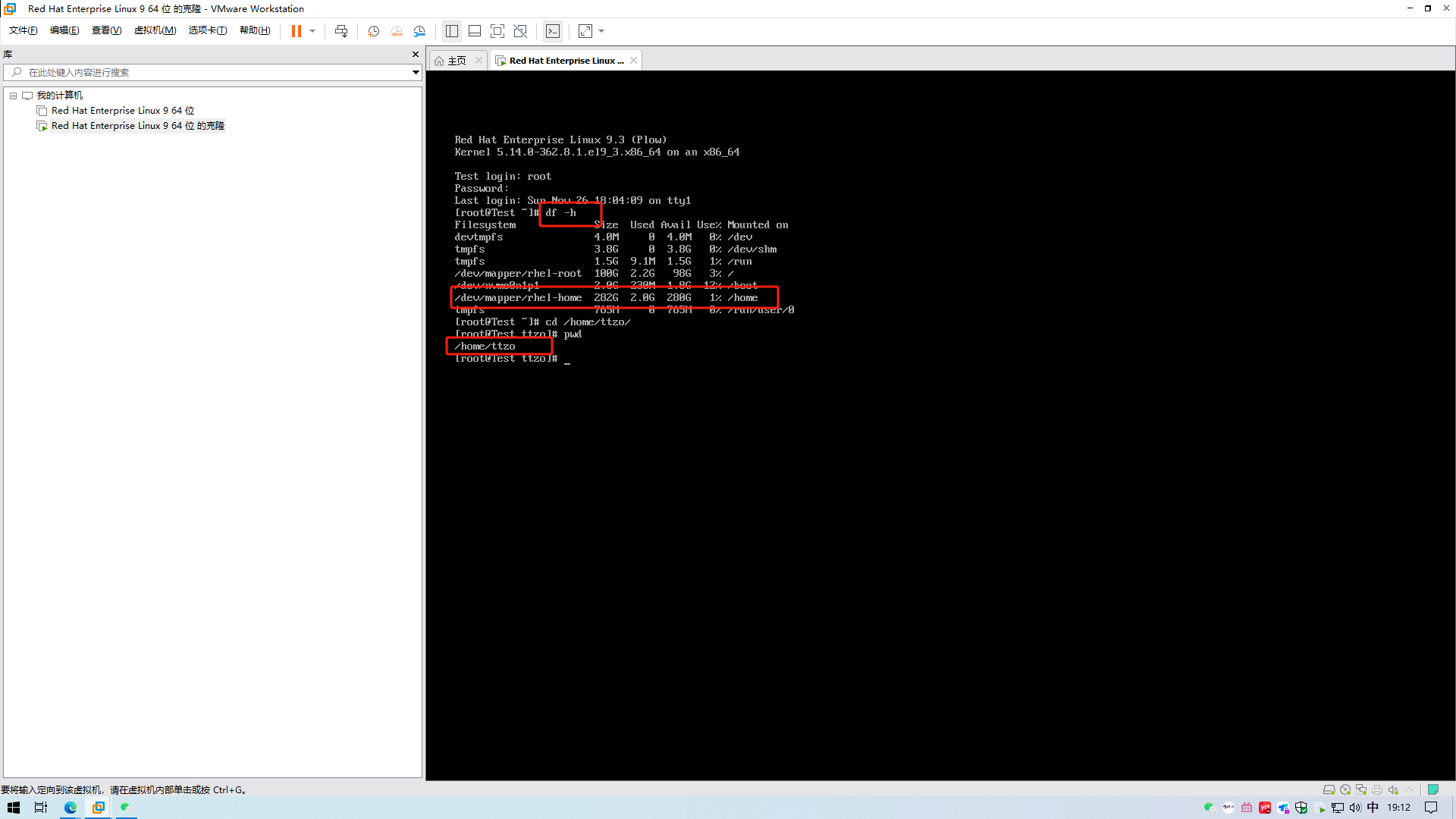Select 我的计算机 in the library tree
This screenshot has width=1456, height=819.
tap(60, 95)
